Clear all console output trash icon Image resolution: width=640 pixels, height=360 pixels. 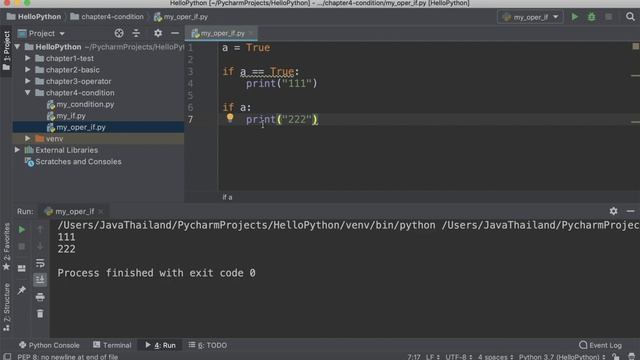tap(40, 313)
